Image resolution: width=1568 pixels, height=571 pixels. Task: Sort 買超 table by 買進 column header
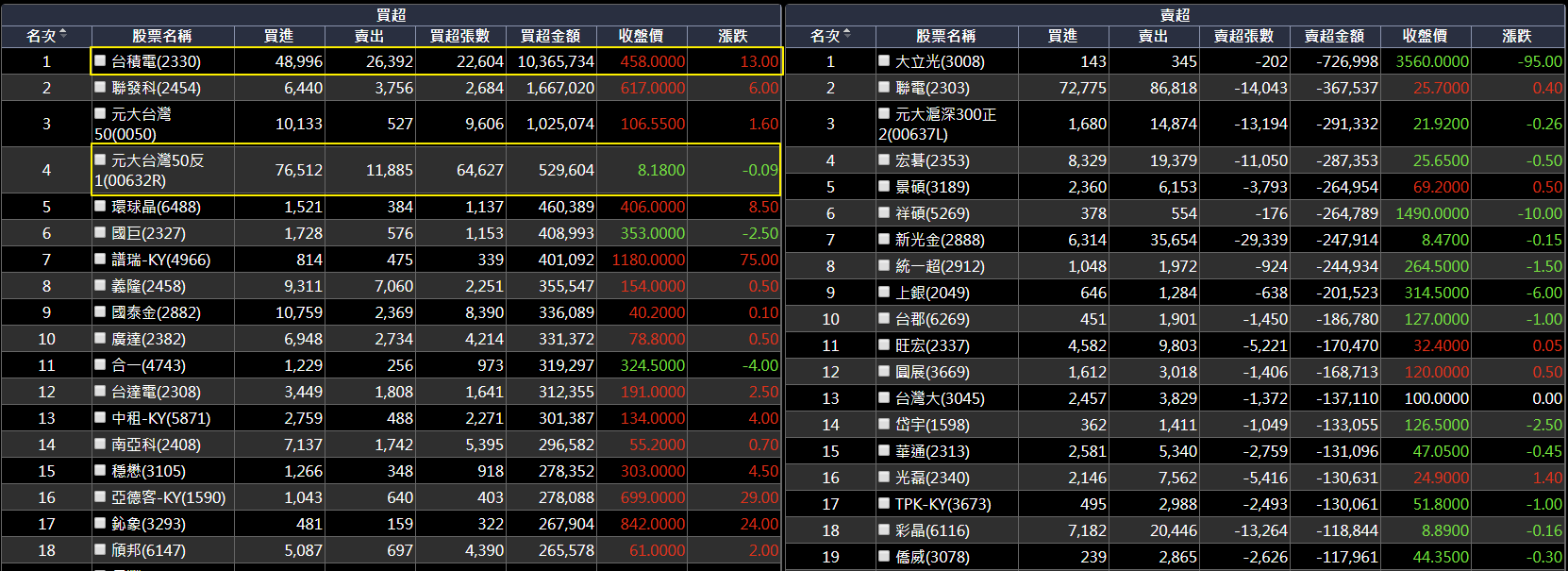(x=279, y=36)
